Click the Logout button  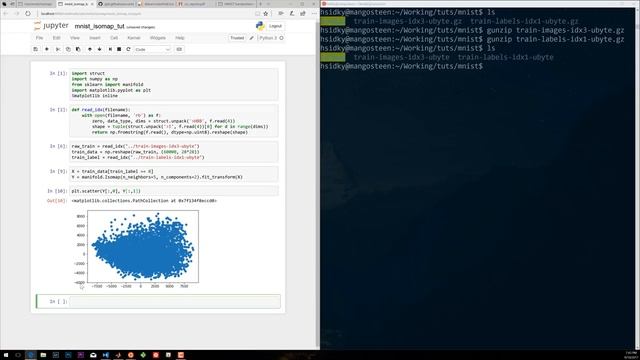275,26
